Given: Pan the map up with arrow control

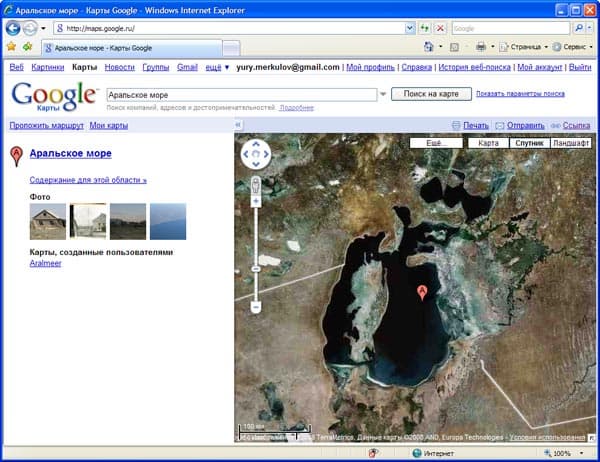Looking at the screenshot, I should [x=256, y=144].
